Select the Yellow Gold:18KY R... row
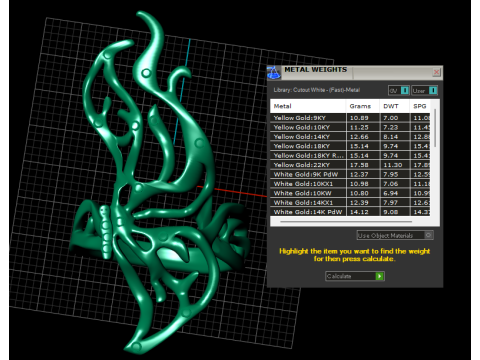This screenshot has height=360, width=480. point(350,155)
